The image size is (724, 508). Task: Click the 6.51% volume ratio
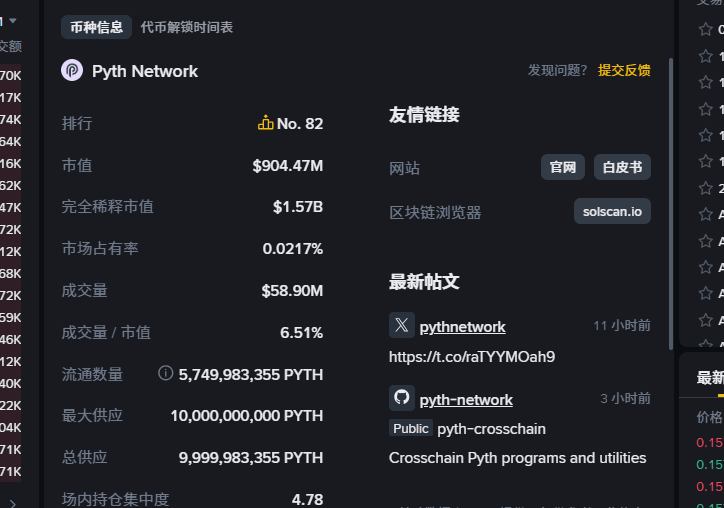302,333
